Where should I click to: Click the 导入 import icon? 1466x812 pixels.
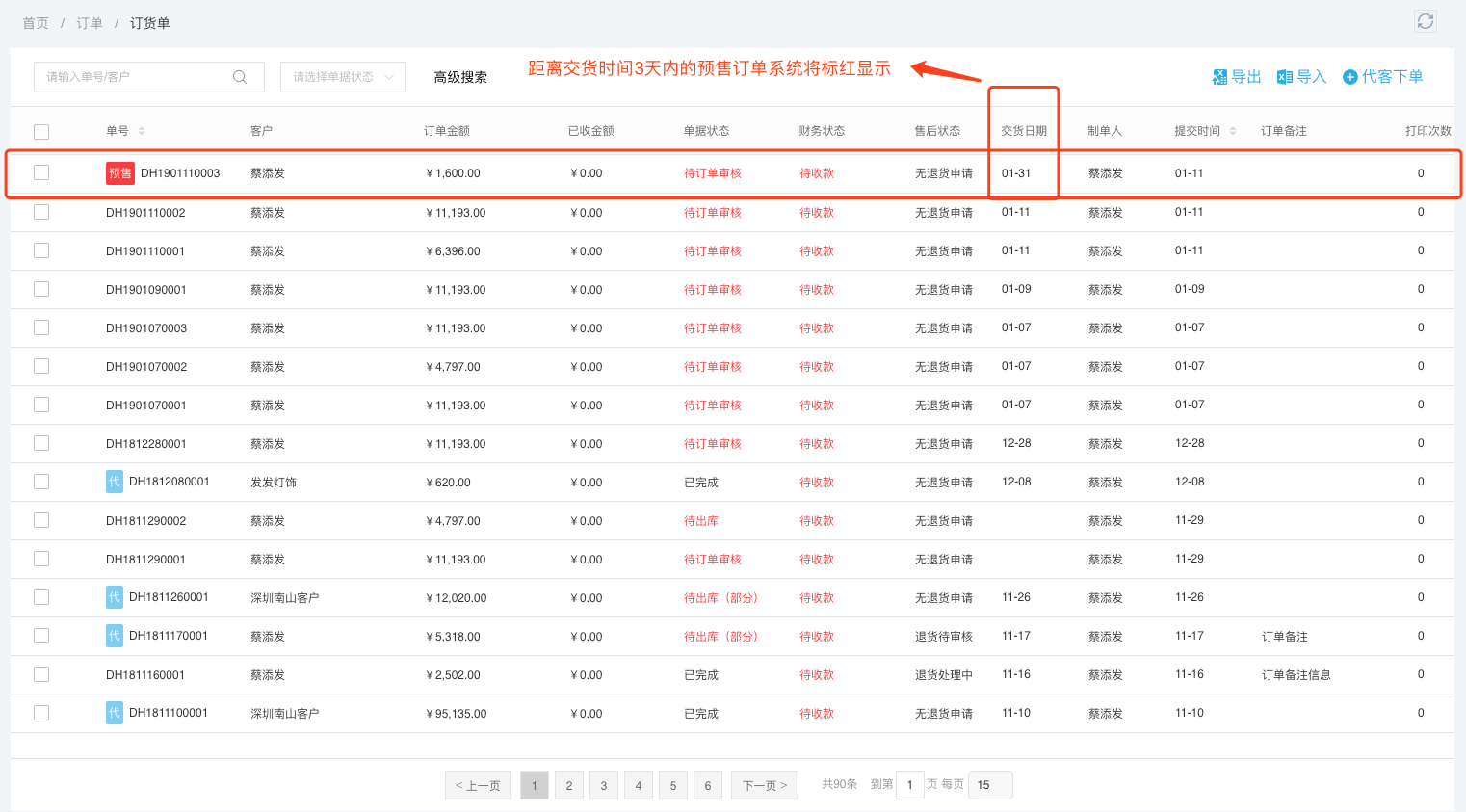pos(1283,76)
